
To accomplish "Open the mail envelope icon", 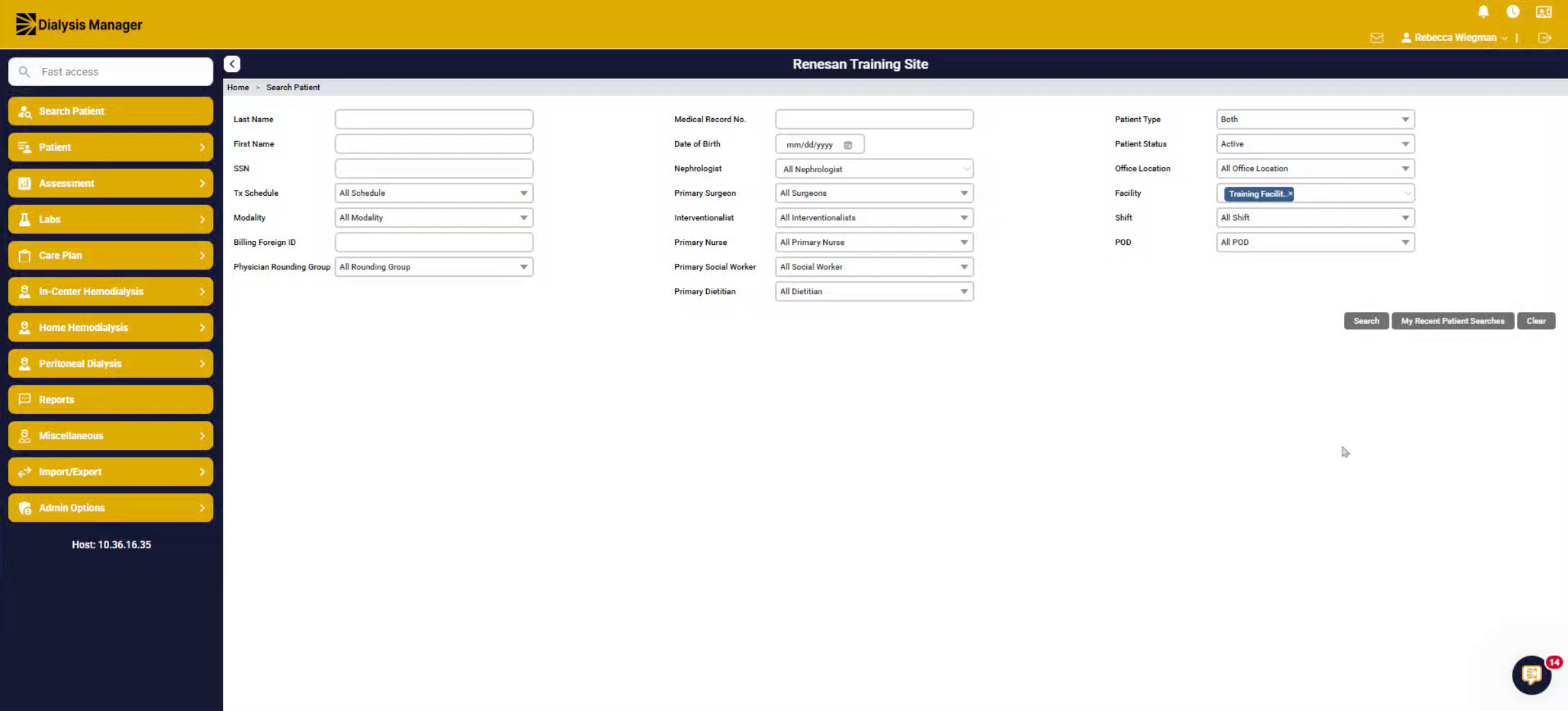I will click(x=1377, y=38).
